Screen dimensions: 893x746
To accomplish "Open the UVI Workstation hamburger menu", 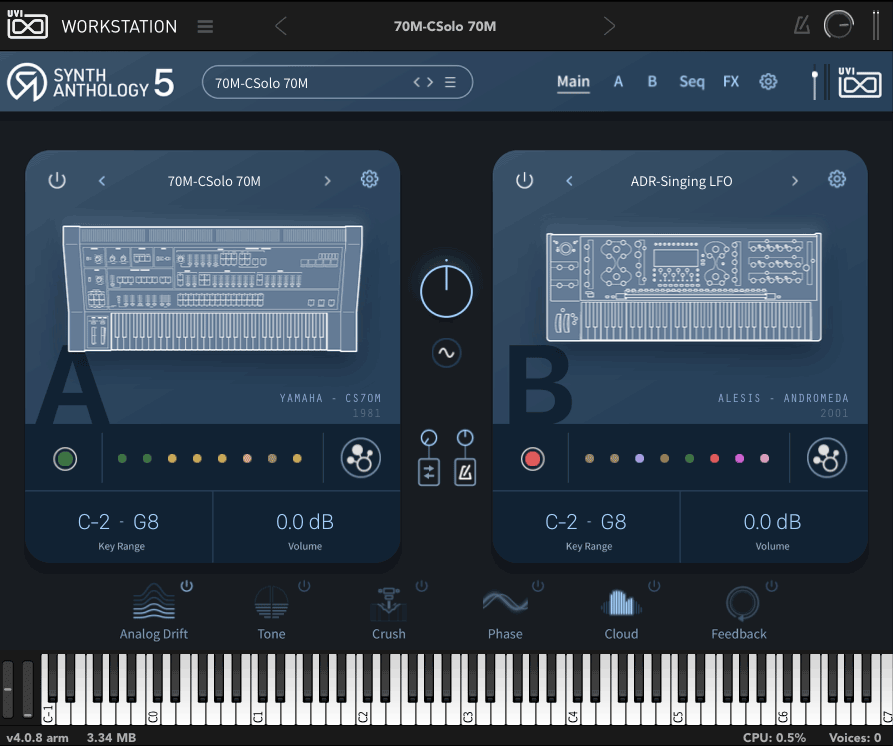I will (x=205, y=26).
